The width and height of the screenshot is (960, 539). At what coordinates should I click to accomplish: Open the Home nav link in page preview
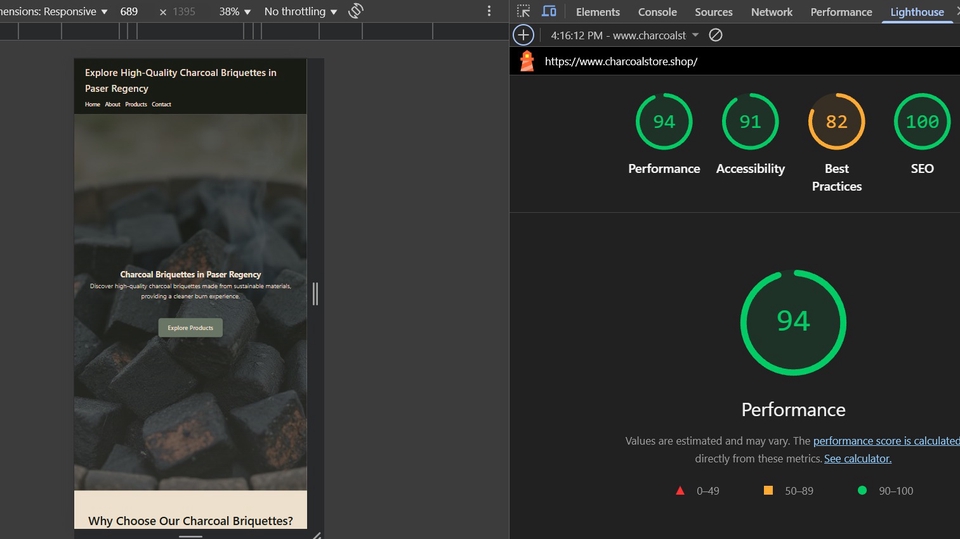pyautogui.click(x=92, y=104)
